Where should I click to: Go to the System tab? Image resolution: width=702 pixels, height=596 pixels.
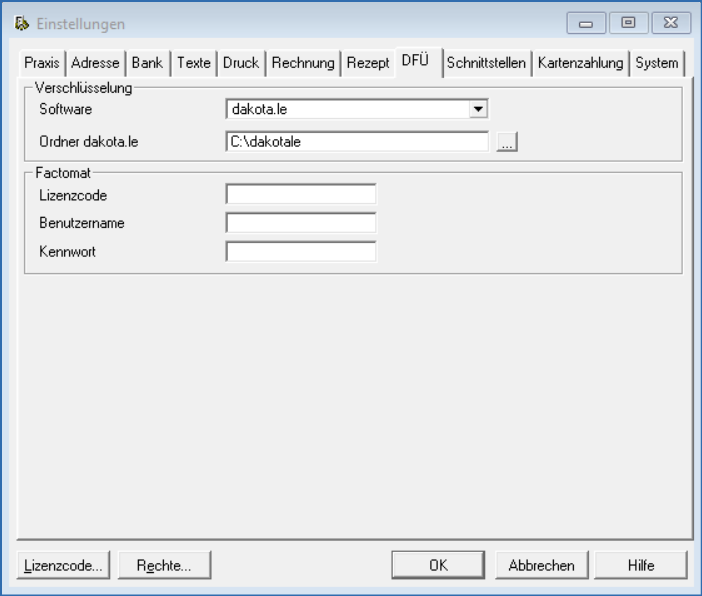pos(656,63)
